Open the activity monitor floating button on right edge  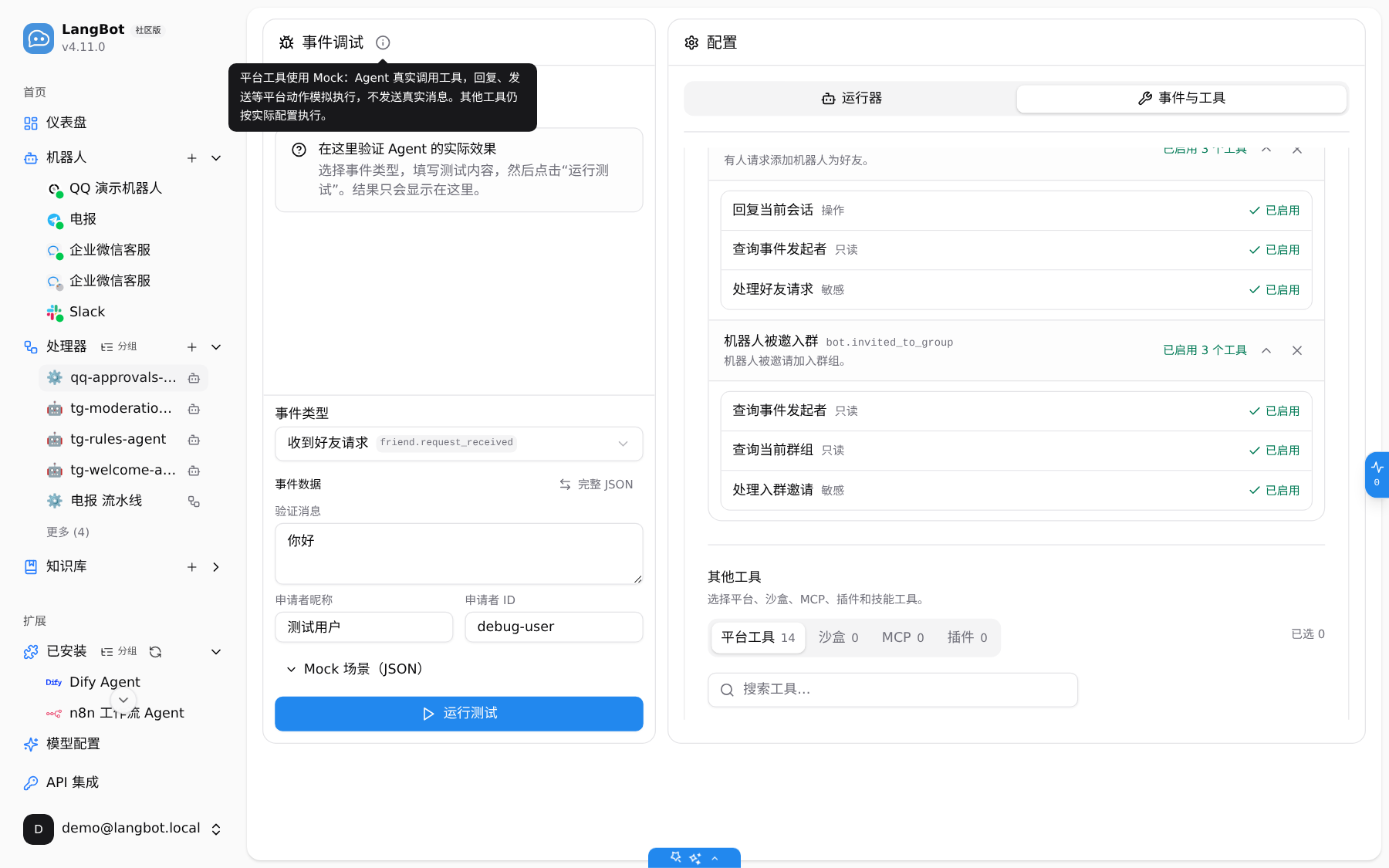(x=1377, y=475)
